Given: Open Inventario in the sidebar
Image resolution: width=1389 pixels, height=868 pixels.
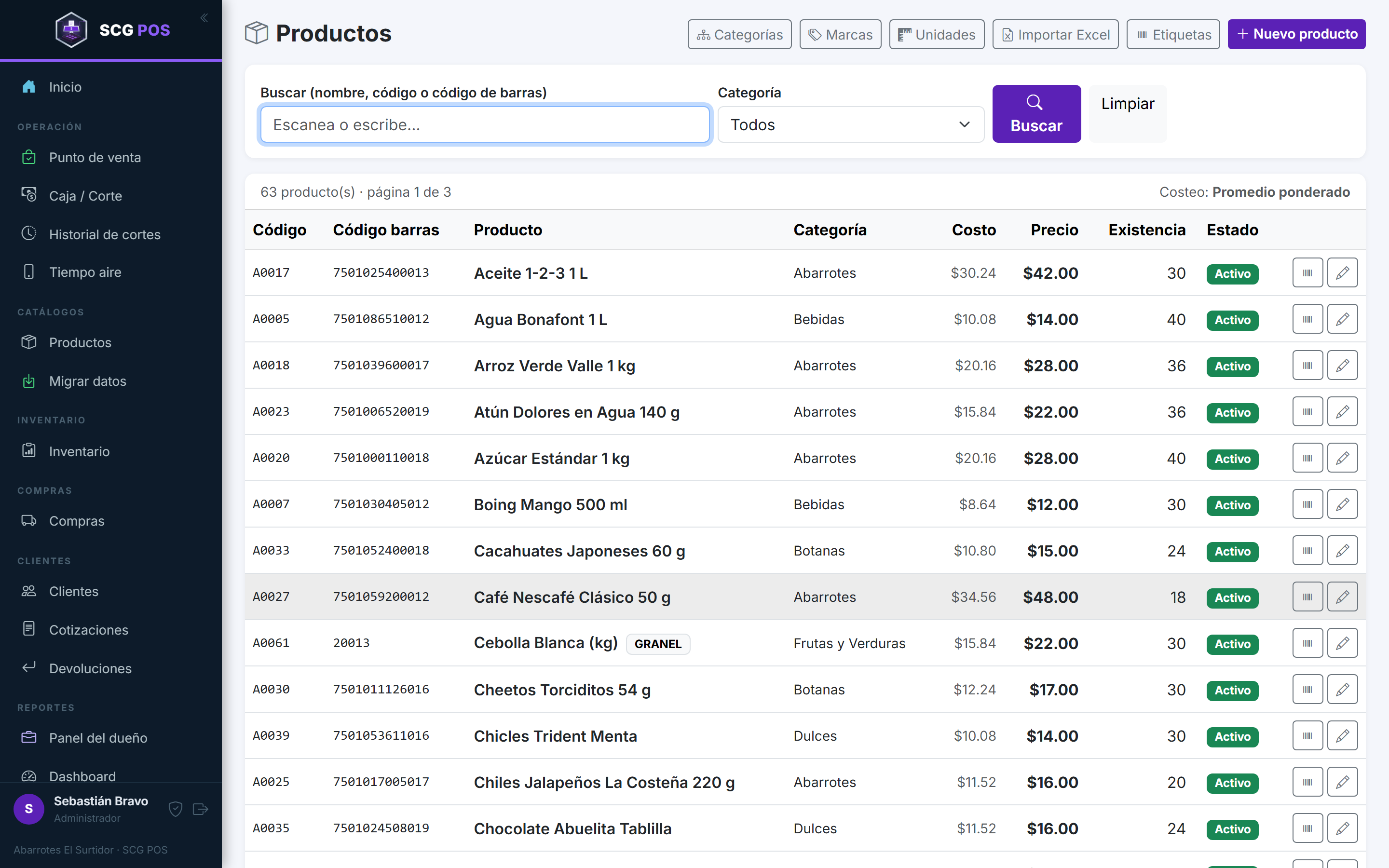Looking at the screenshot, I should [x=111, y=451].
